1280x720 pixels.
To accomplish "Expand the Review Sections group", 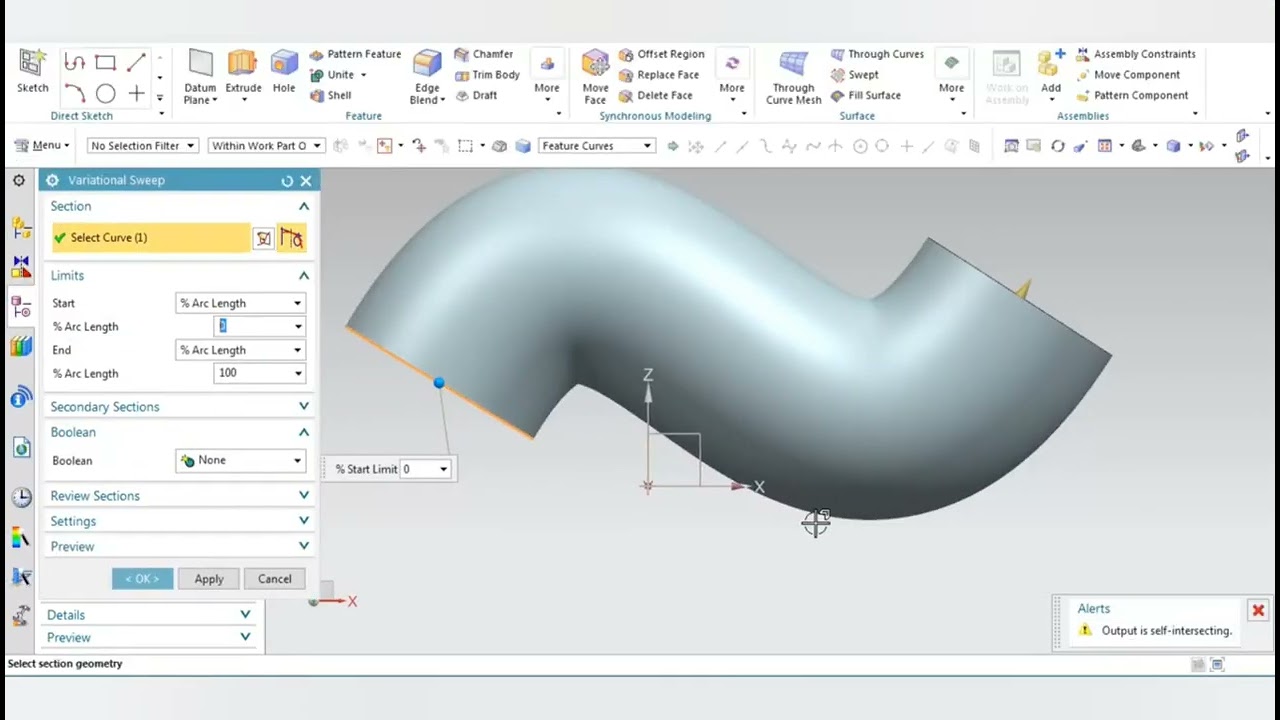I will [x=304, y=495].
